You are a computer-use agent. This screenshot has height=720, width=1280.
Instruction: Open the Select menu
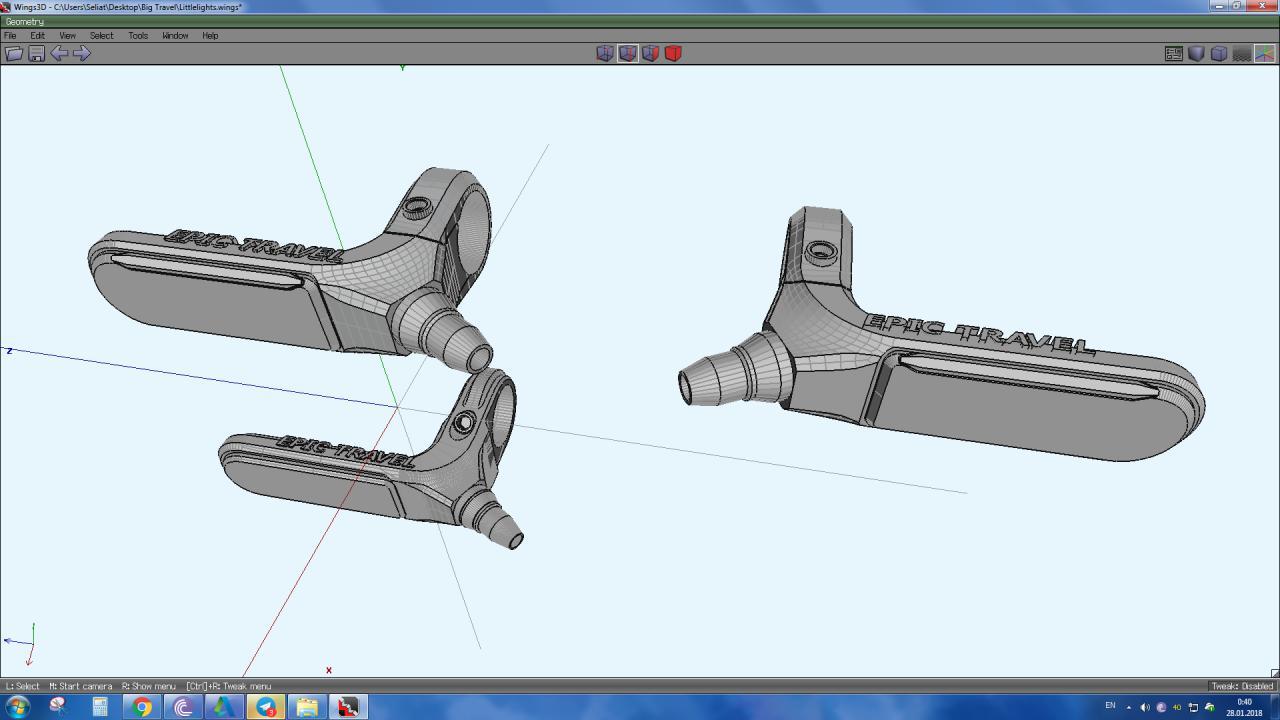101,35
